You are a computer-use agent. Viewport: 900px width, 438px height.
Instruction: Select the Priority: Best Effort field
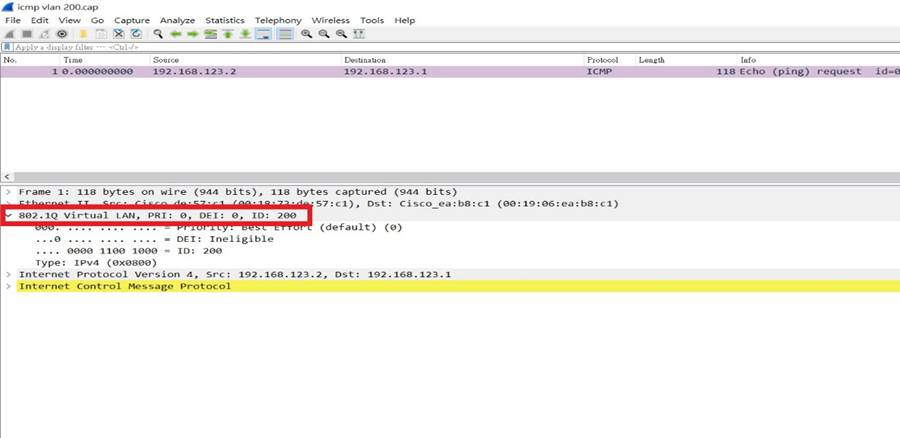coord(219,227)
